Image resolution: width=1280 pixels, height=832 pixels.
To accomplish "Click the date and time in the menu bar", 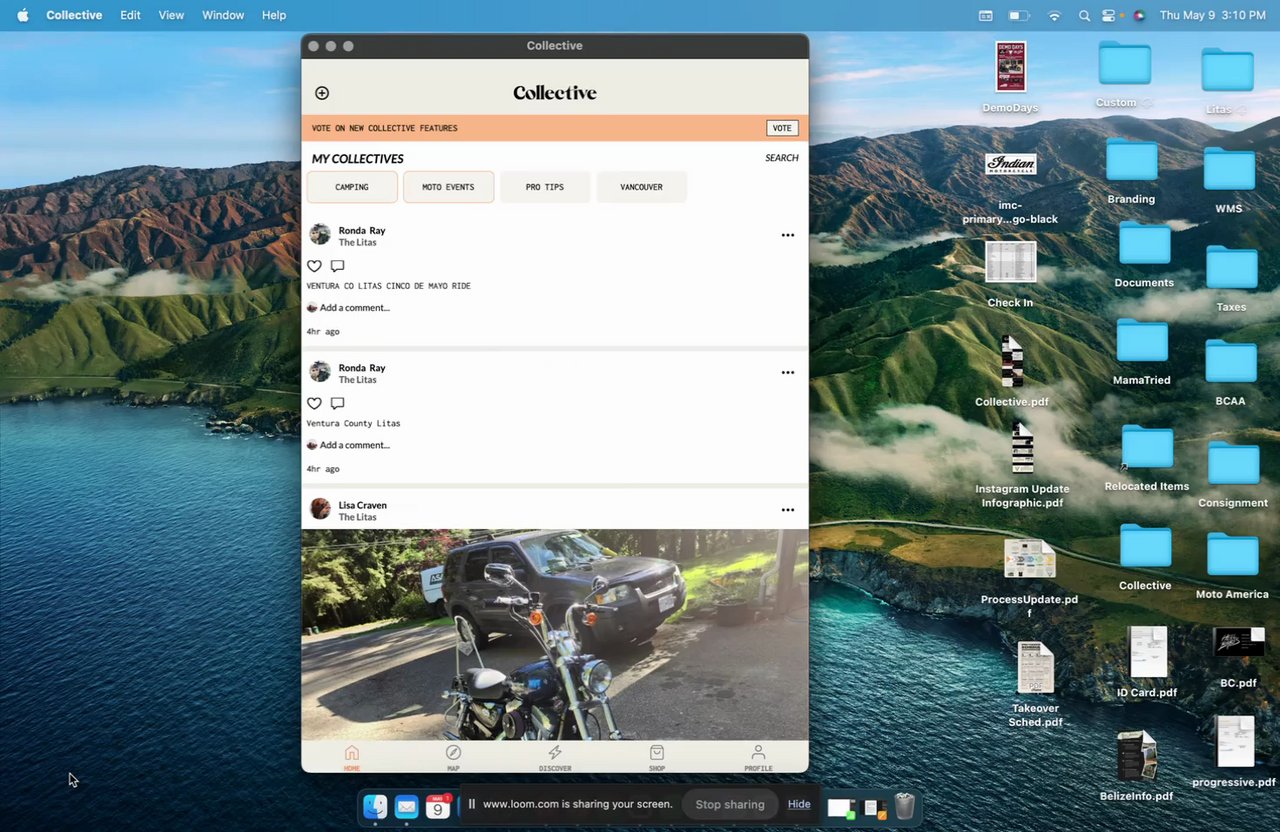I will (x=1213, y=15).
